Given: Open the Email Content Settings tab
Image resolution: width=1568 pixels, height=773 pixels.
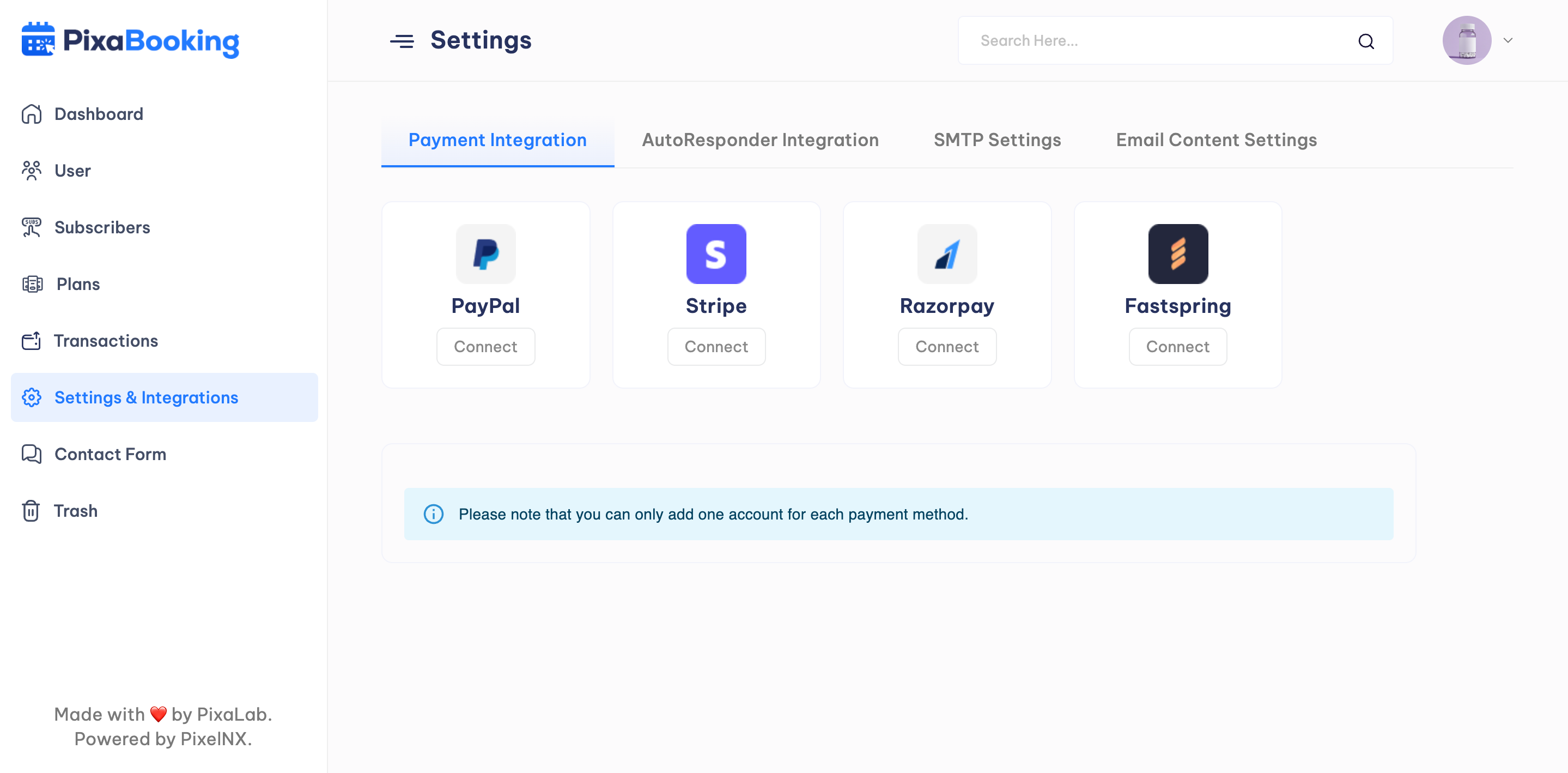Looking at the screenshot, I should [x=1216, y=141].
